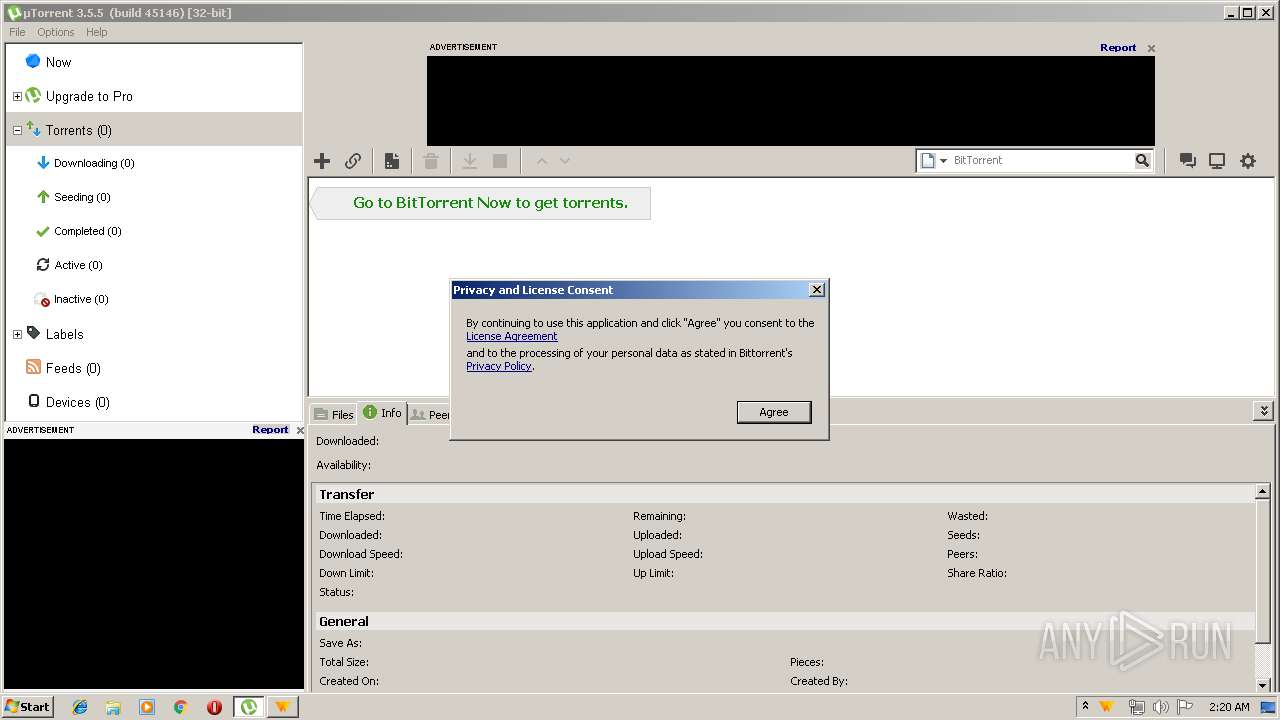Expand the Upgrade to Pro tree node
Screen dimensions: 1280x720
[x=17, y=97]
